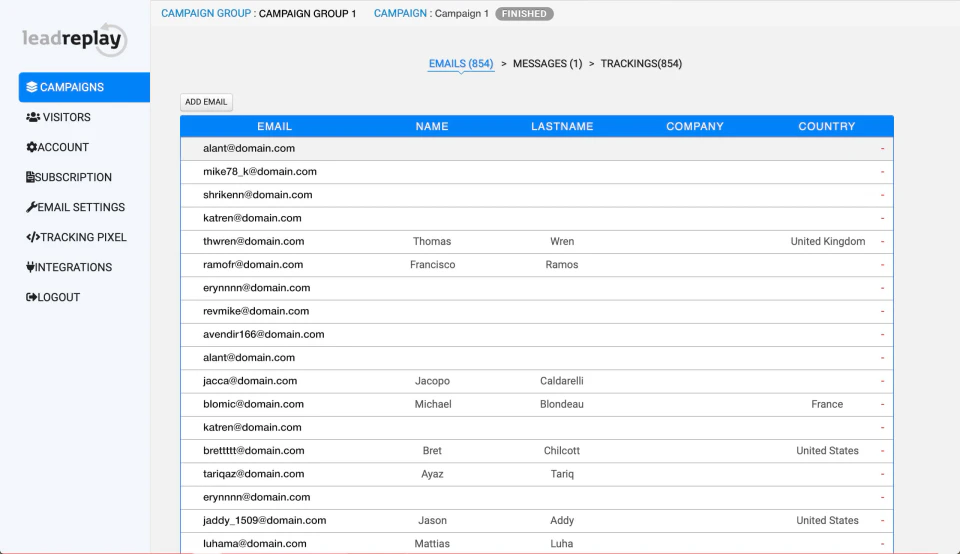Screen dimensions: 960x554
Task: Remove thwren@domain.com row via red dash
Action: 882,242
